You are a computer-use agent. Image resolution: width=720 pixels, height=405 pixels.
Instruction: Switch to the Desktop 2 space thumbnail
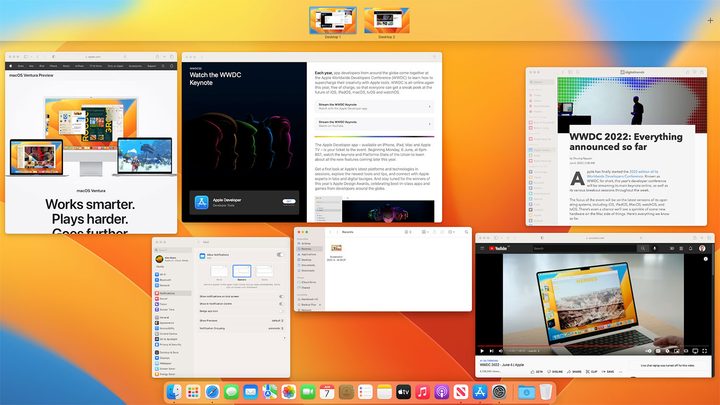387,20
